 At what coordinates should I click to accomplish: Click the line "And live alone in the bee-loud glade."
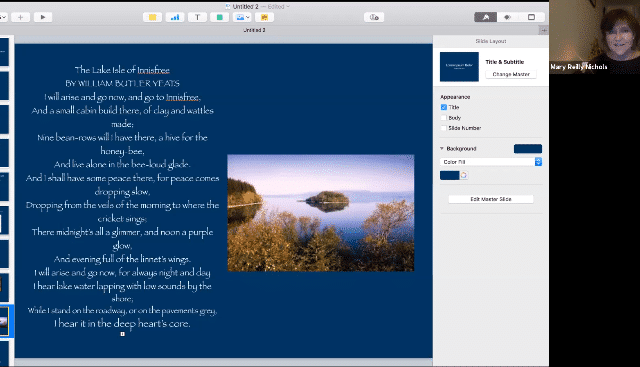122,165
